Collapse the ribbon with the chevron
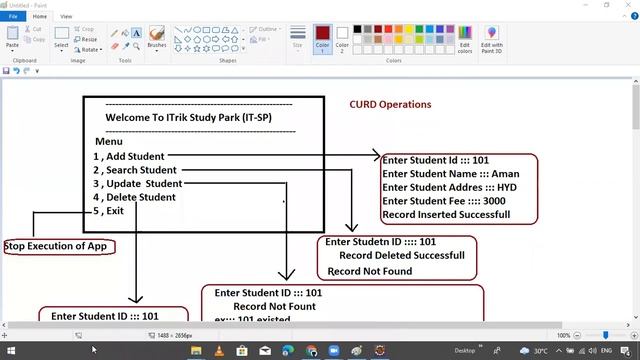 (624, 16)
